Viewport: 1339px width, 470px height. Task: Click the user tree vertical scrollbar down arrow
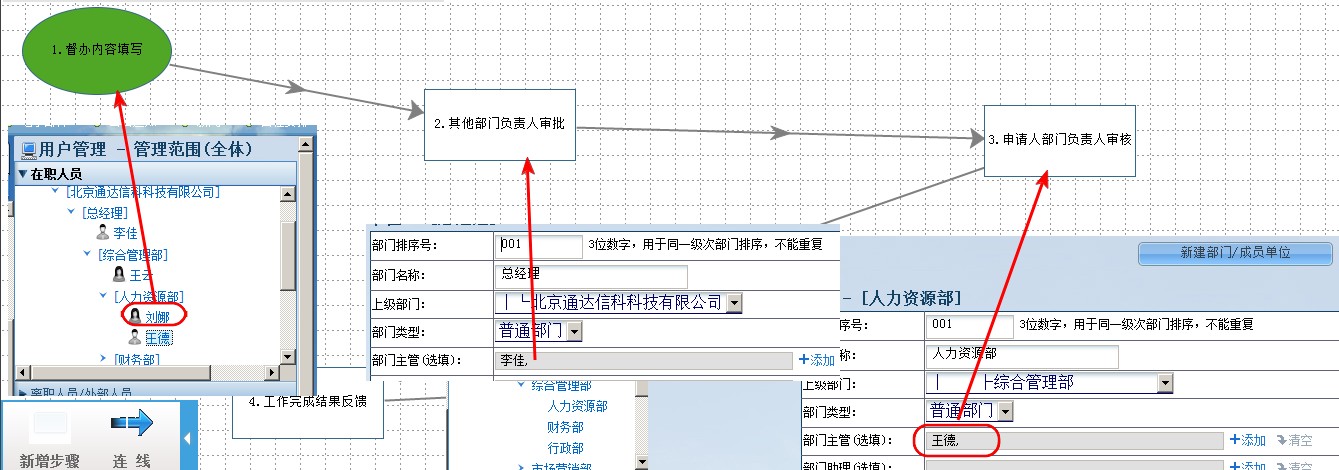288,357
